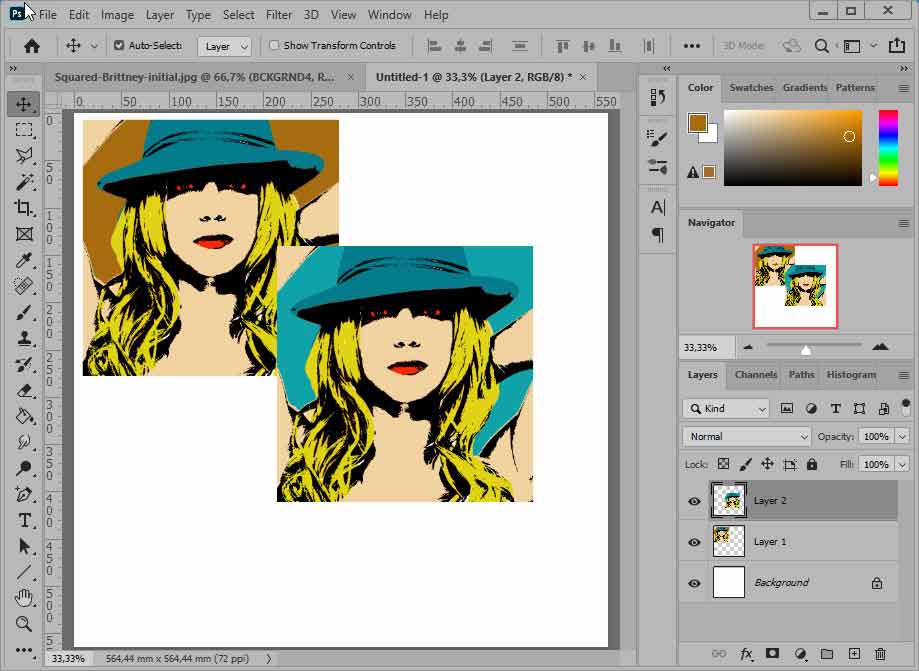
Task: Switch to the Swatches tab
Action: [751, 87]
